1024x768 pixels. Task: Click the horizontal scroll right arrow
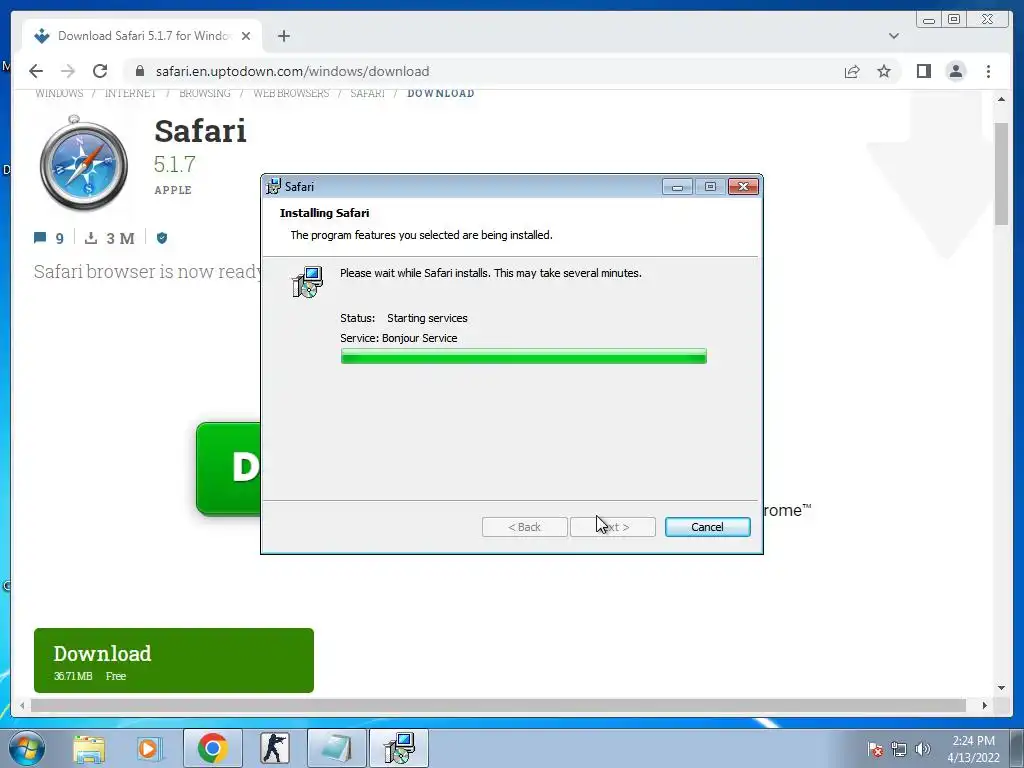point(984,705)
